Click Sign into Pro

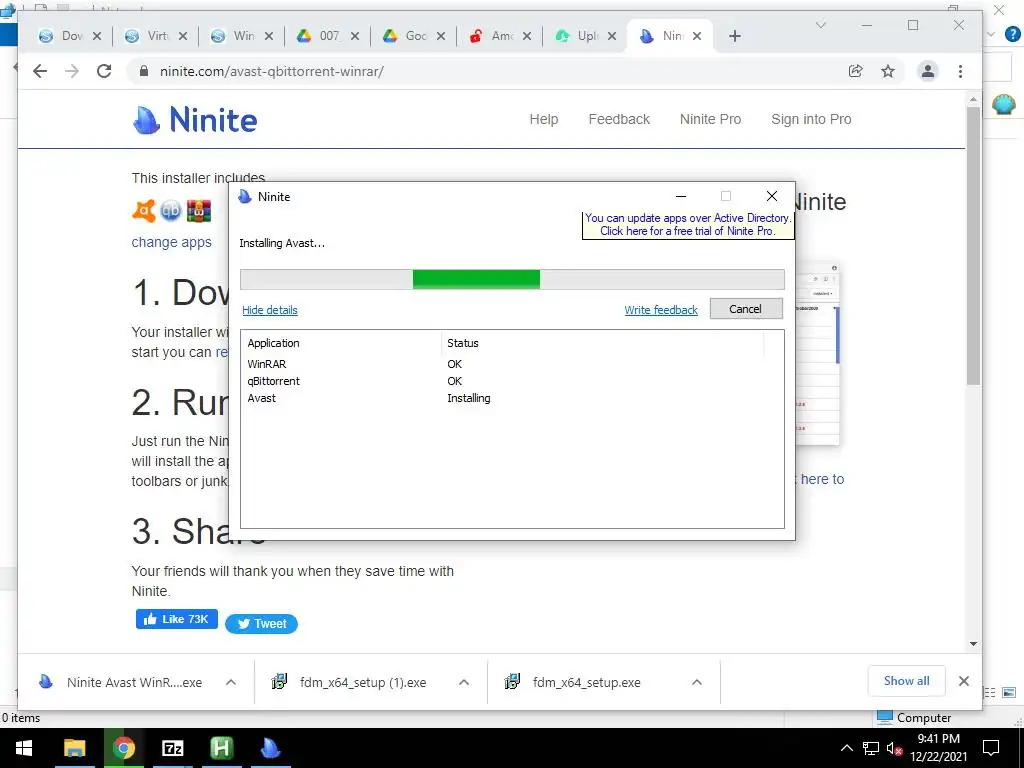coord(811,120)
